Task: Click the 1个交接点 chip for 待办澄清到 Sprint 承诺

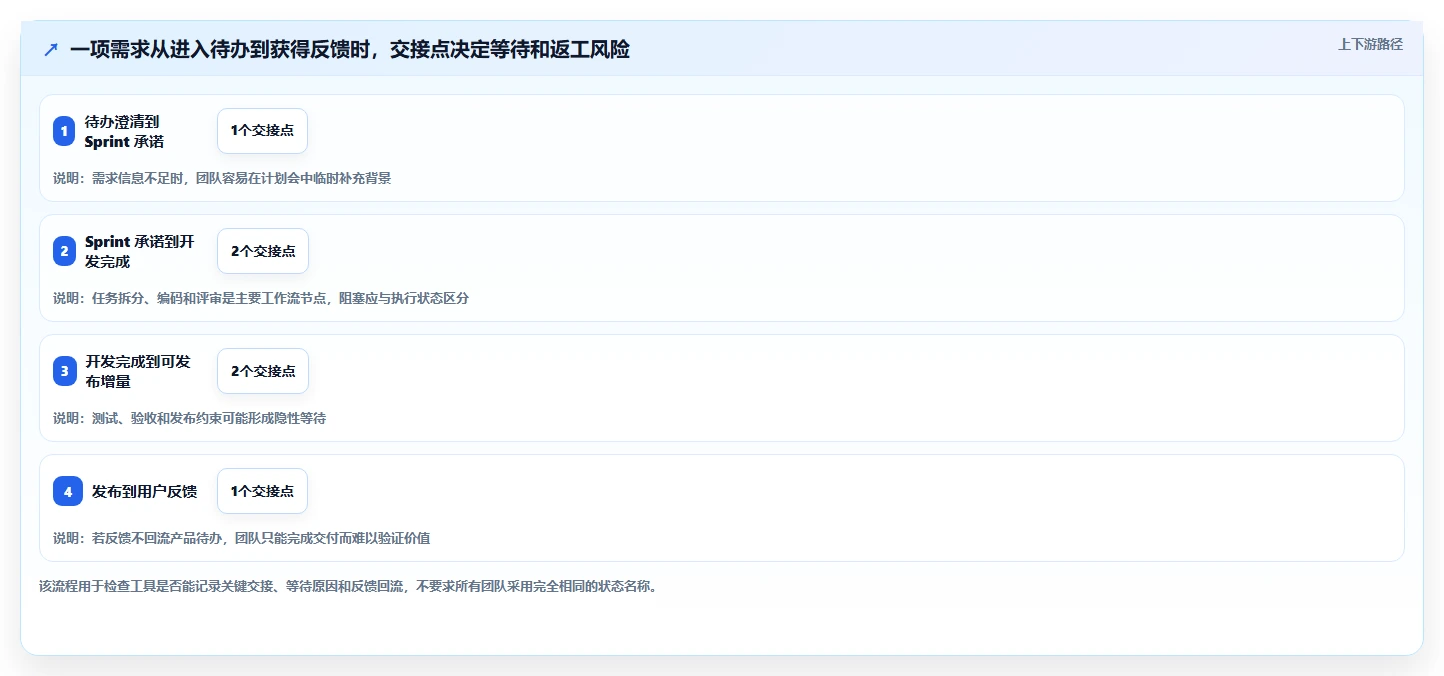Action: (262, 131)
